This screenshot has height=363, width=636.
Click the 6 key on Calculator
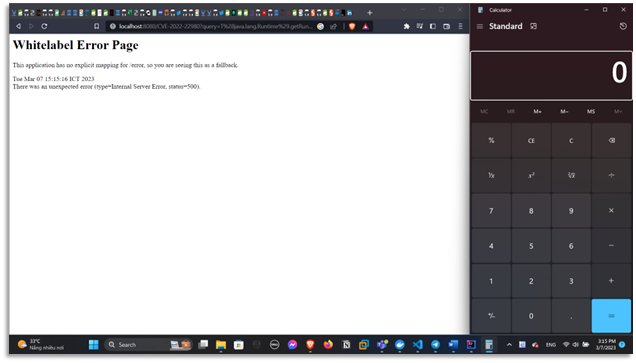click(571, 246)
